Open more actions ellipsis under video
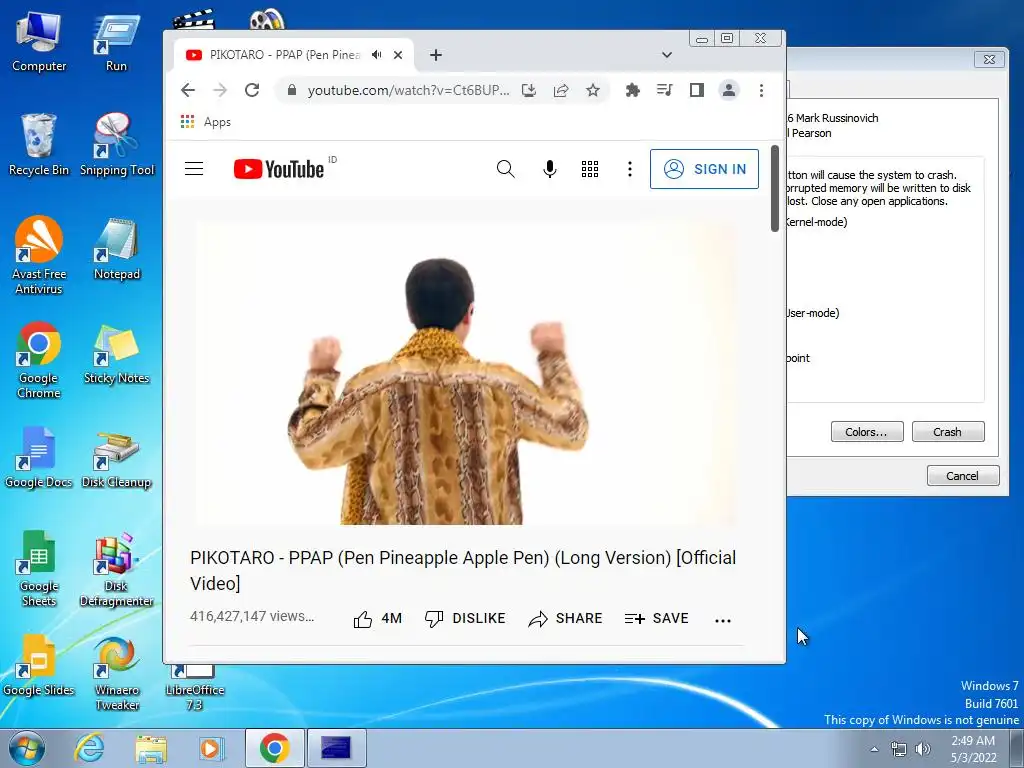The height and width of the screenshot is (768, 1024). (723, 620)
